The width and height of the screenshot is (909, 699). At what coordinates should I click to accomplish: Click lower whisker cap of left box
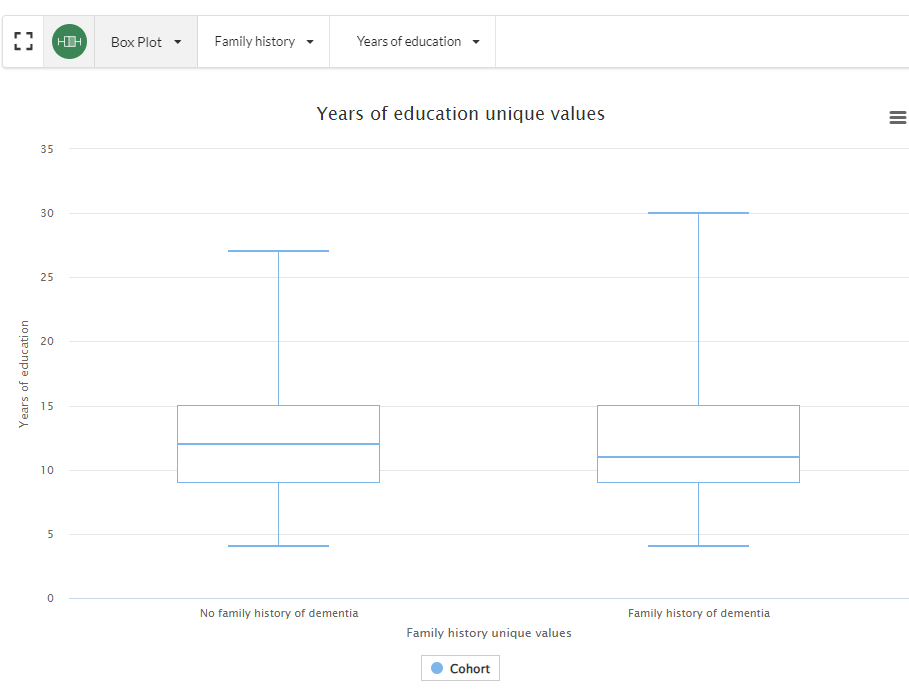point(278,546)
